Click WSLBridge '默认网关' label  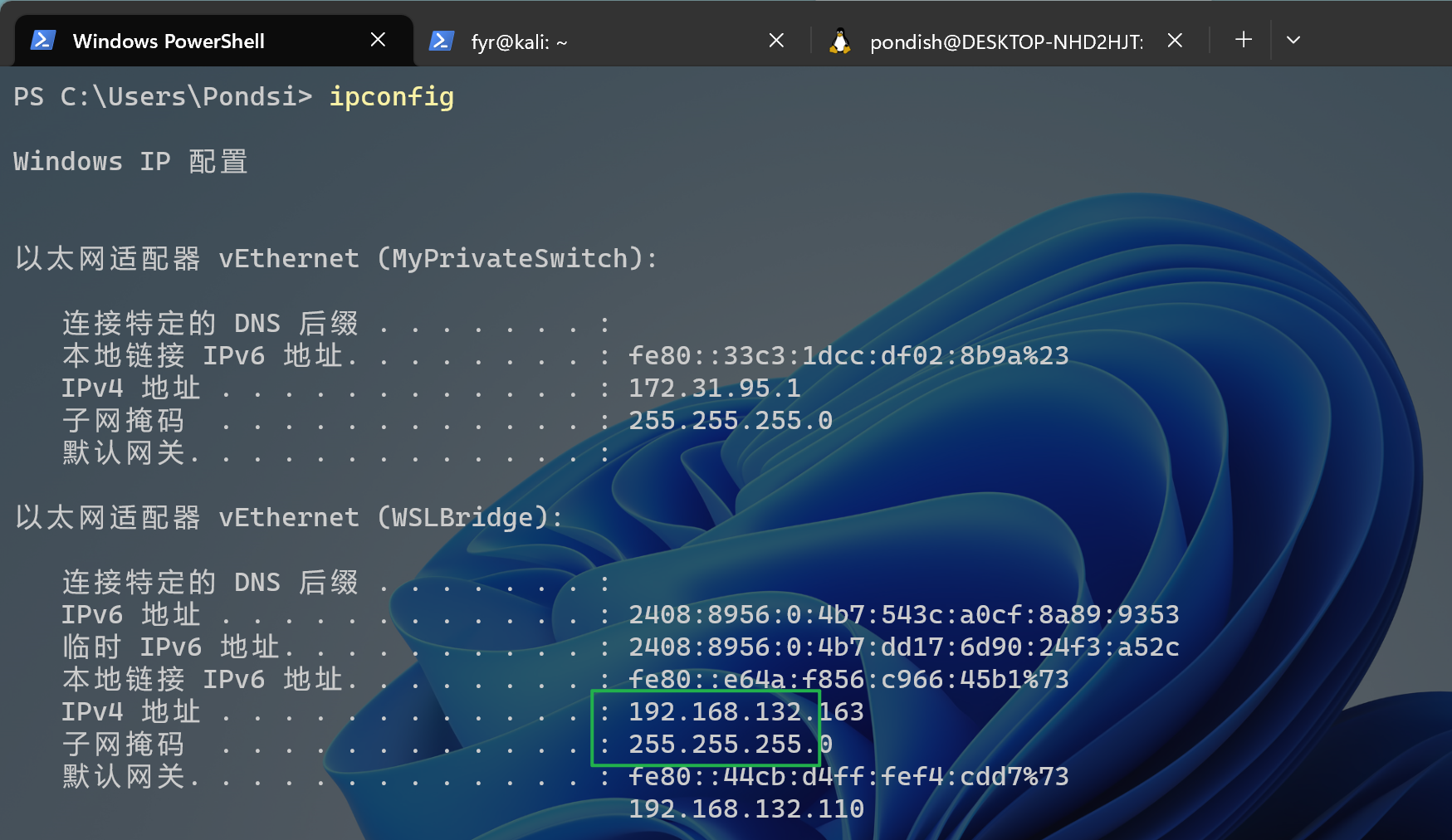coord(123,777)
